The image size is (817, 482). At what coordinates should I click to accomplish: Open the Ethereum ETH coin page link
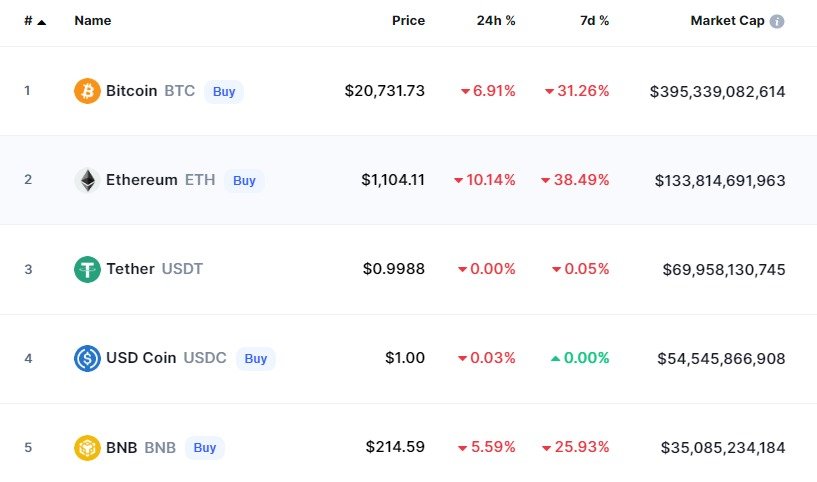click(160, 180)
